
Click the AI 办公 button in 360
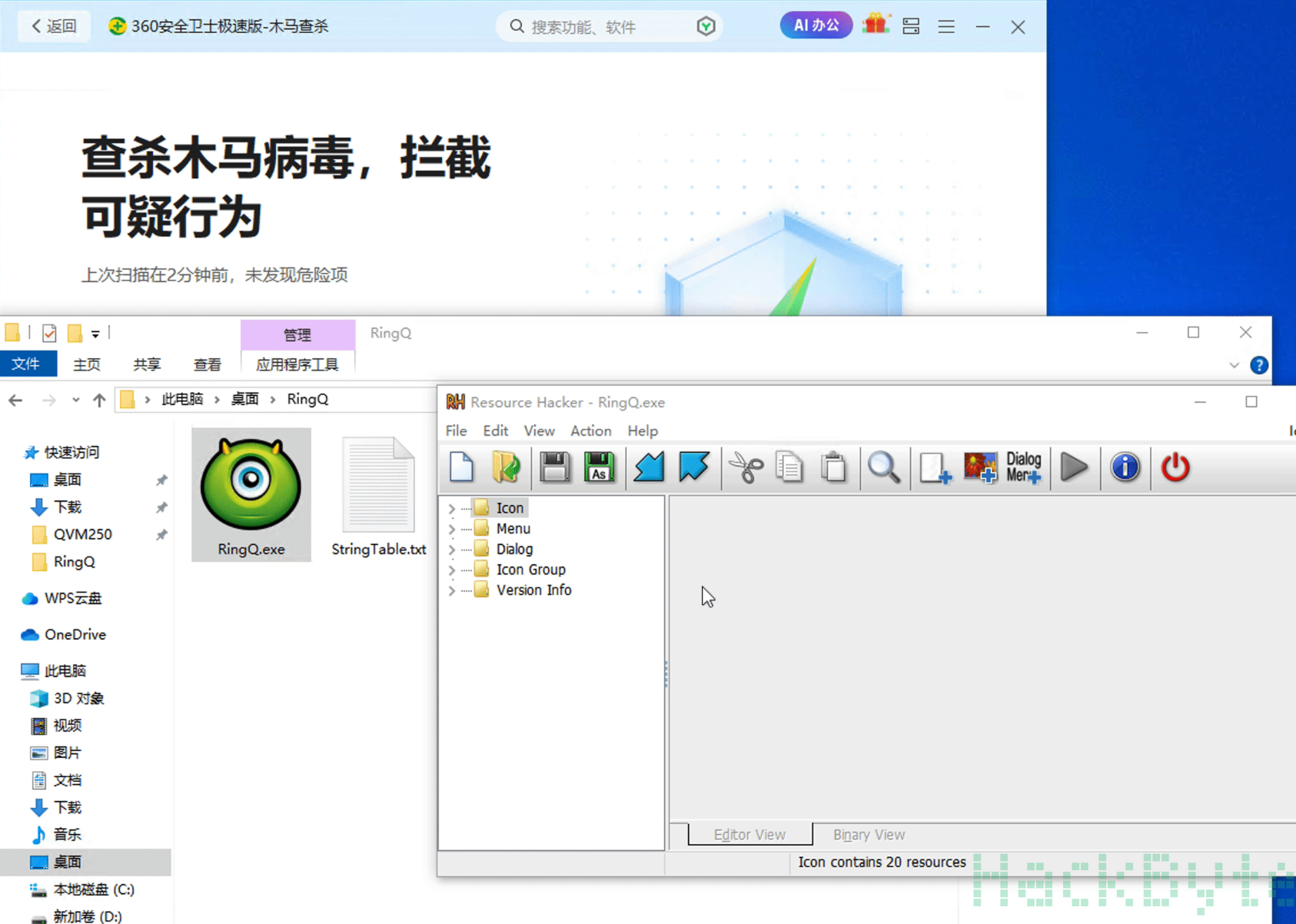pos(816,25)
